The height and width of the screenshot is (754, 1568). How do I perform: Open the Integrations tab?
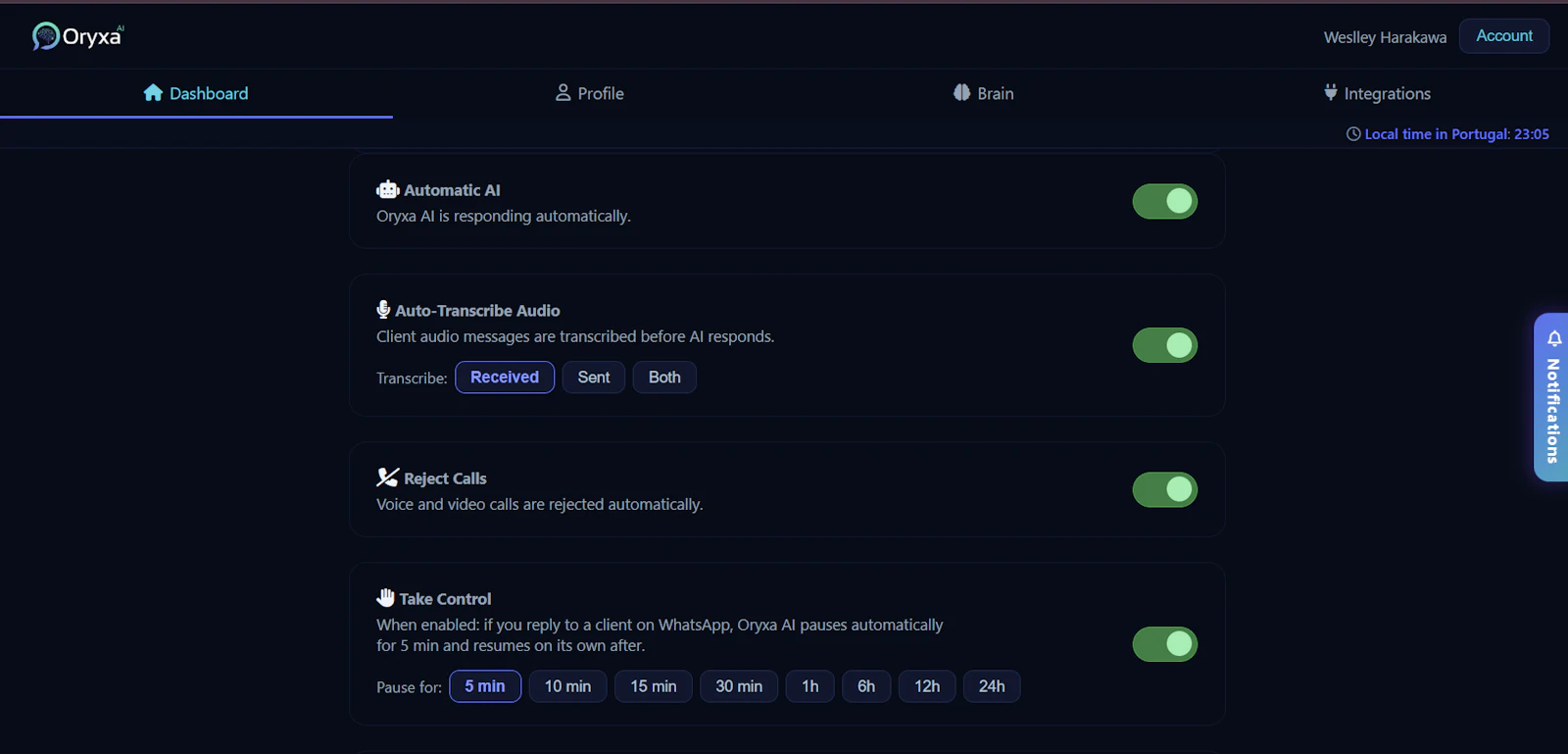[x=1377, y=93]
